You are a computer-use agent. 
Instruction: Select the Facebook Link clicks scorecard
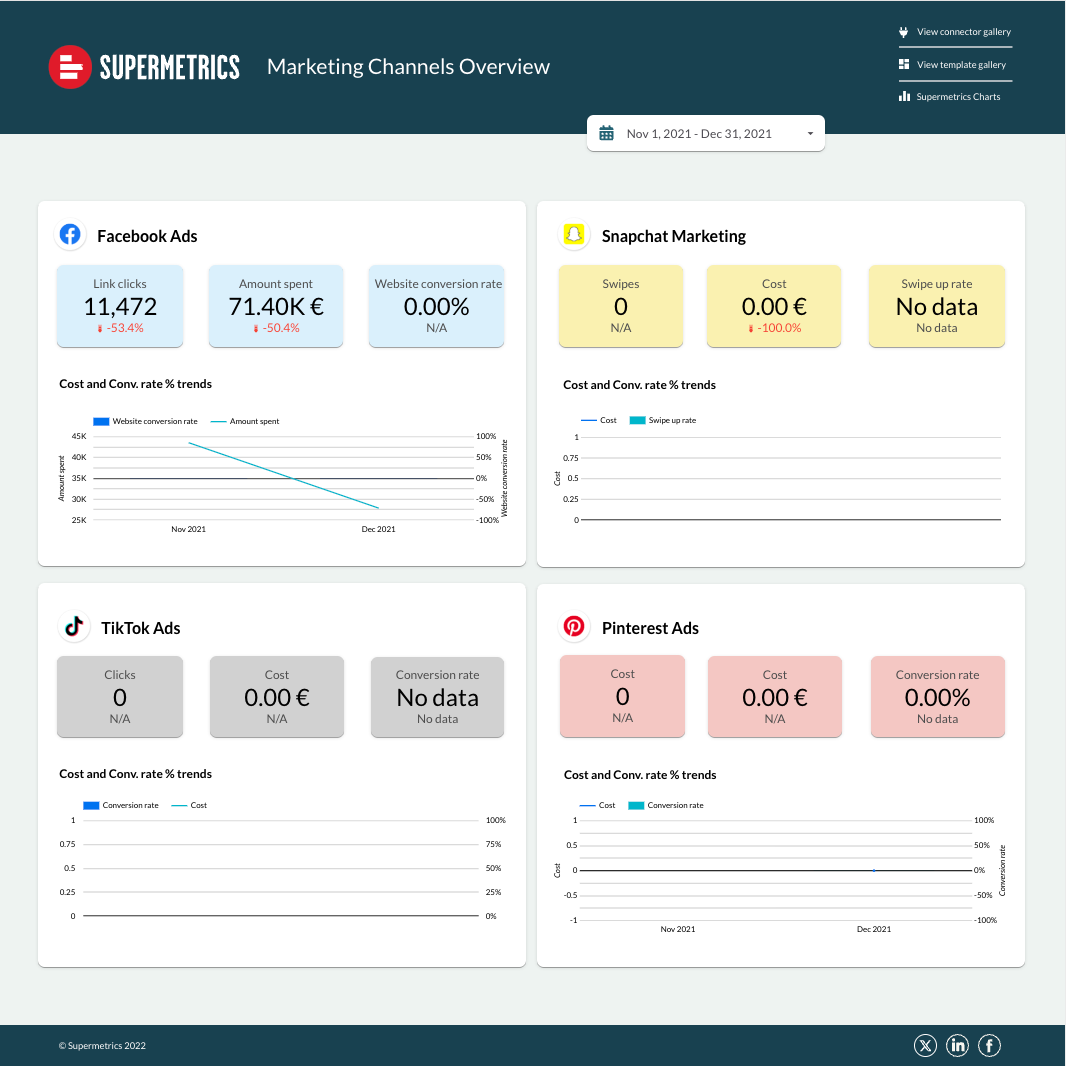click(120, 306)
